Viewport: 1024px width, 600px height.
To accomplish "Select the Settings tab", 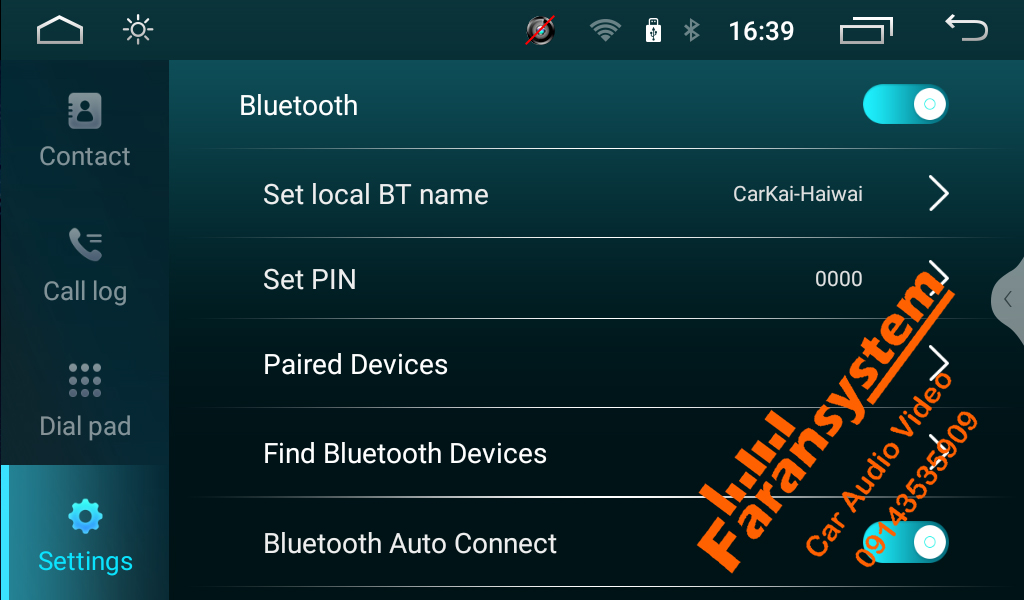I will (85, 533).
